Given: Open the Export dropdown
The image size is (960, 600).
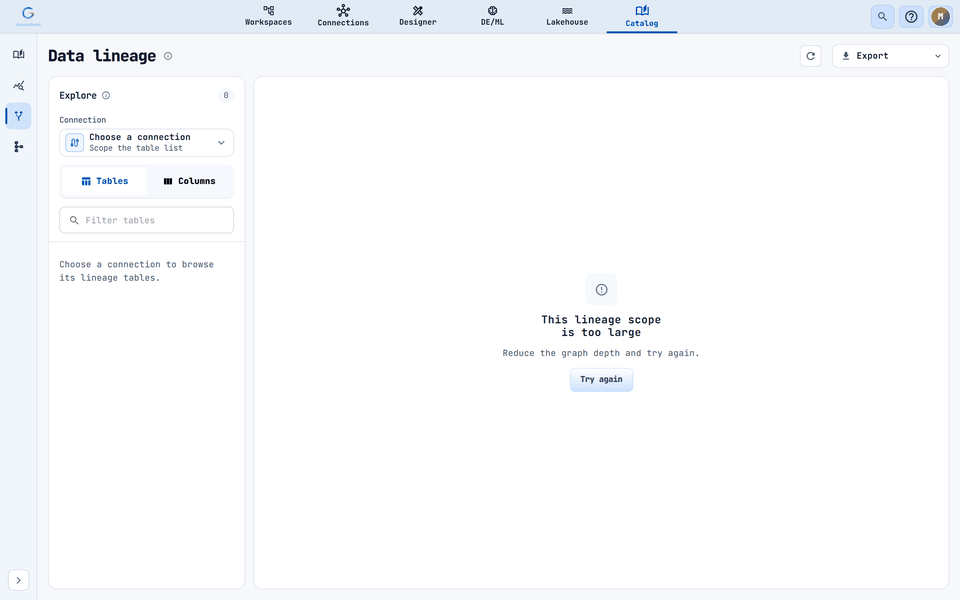Looking at the screenshot, I should point(890,56).
